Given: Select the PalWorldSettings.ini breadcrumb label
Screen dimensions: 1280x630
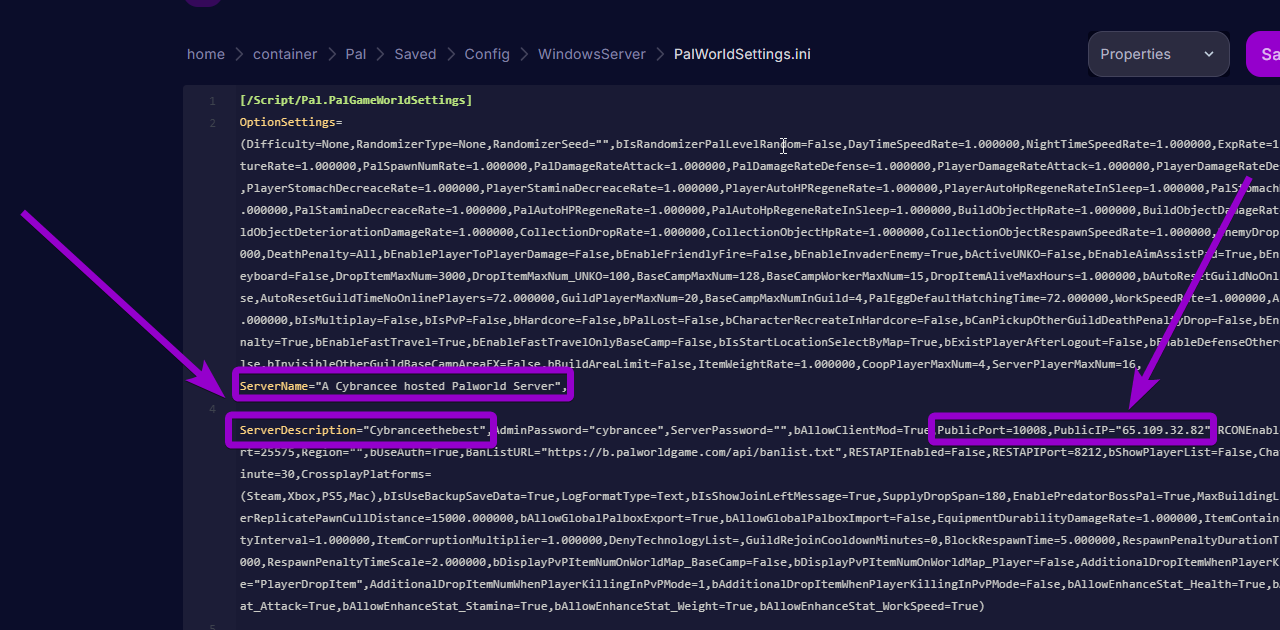Looking at the screenshot, I should (x=742, y=54).
